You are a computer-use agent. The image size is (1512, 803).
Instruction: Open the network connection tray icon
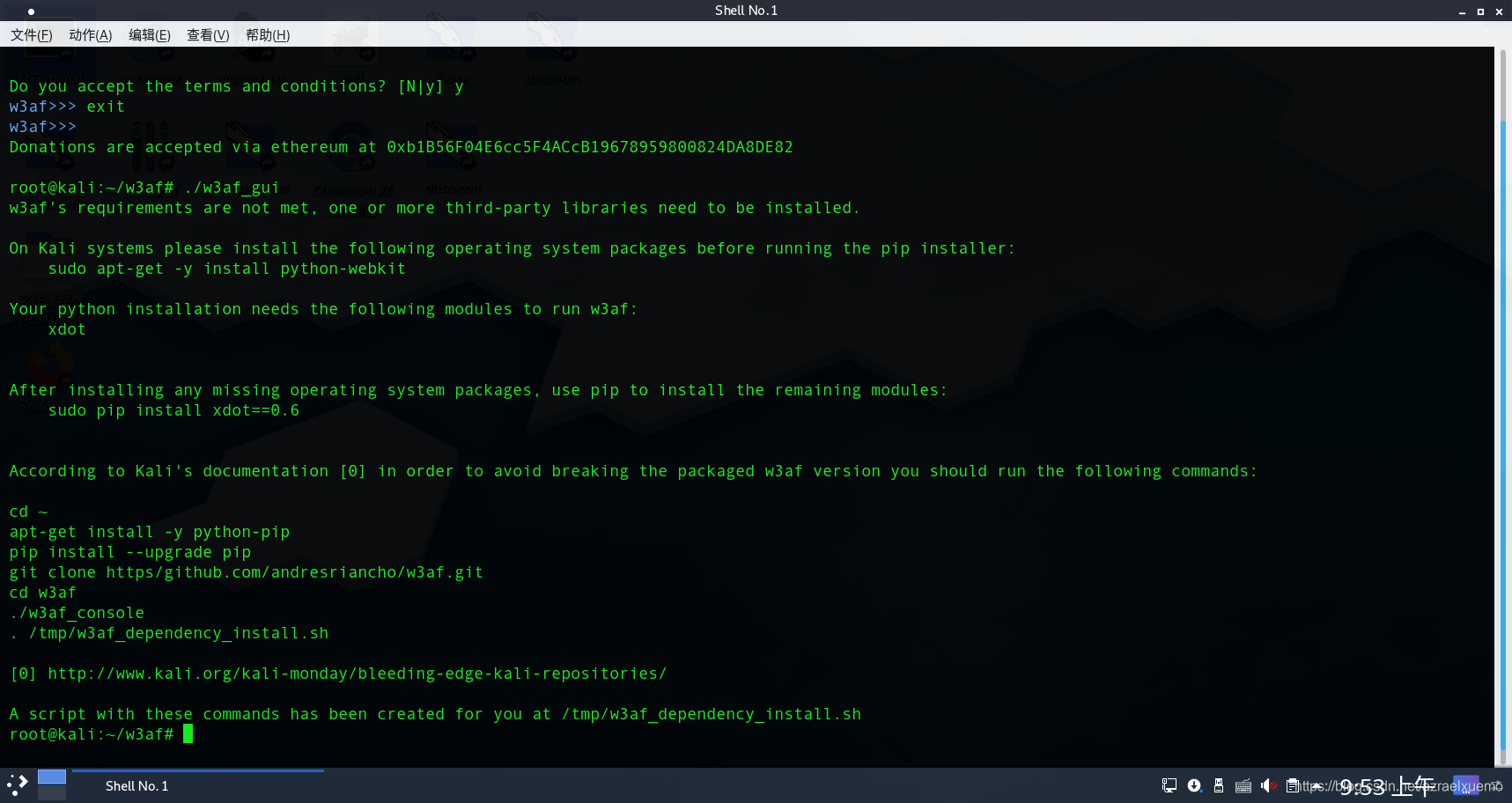coord(1169,785)
